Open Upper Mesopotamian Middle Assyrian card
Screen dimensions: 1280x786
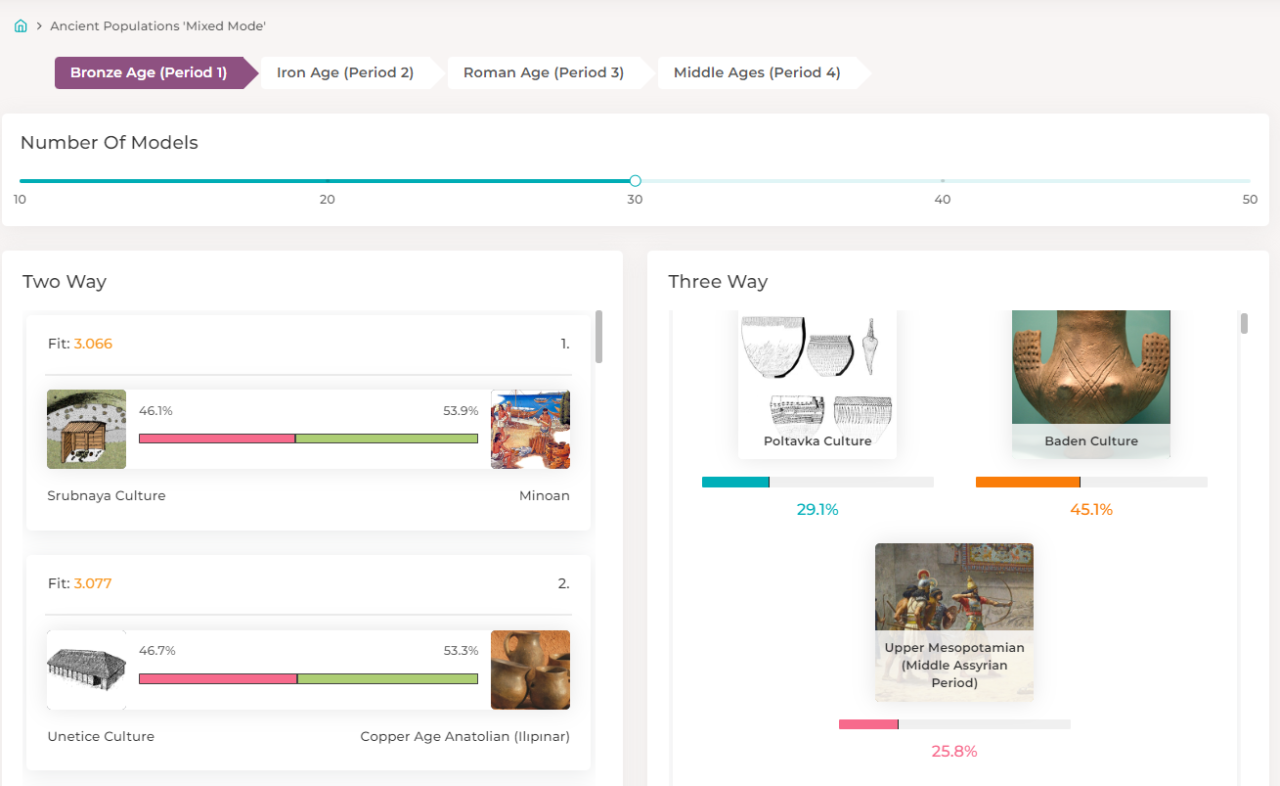point(954,622)
